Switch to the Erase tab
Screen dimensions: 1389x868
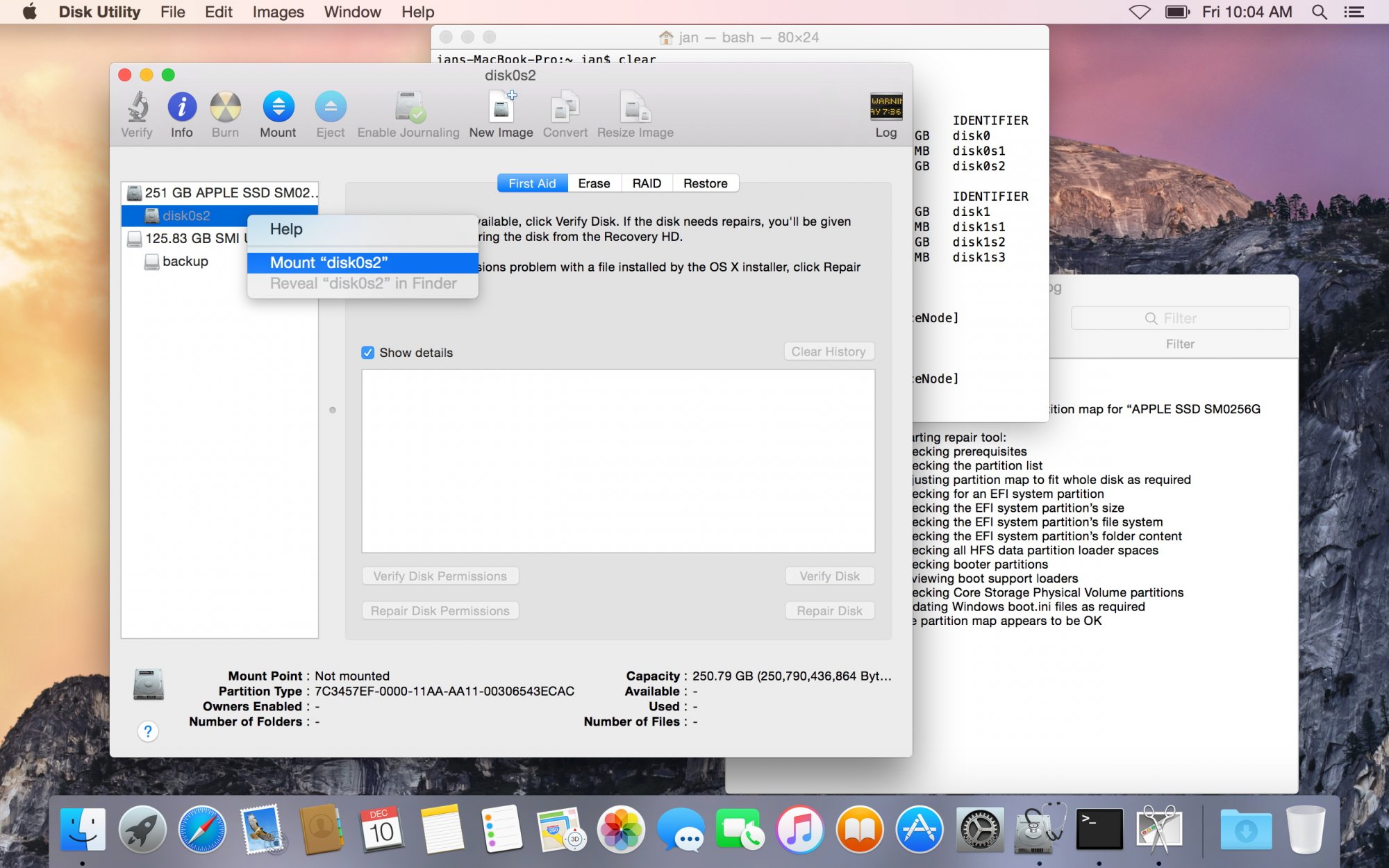(594, 183)
